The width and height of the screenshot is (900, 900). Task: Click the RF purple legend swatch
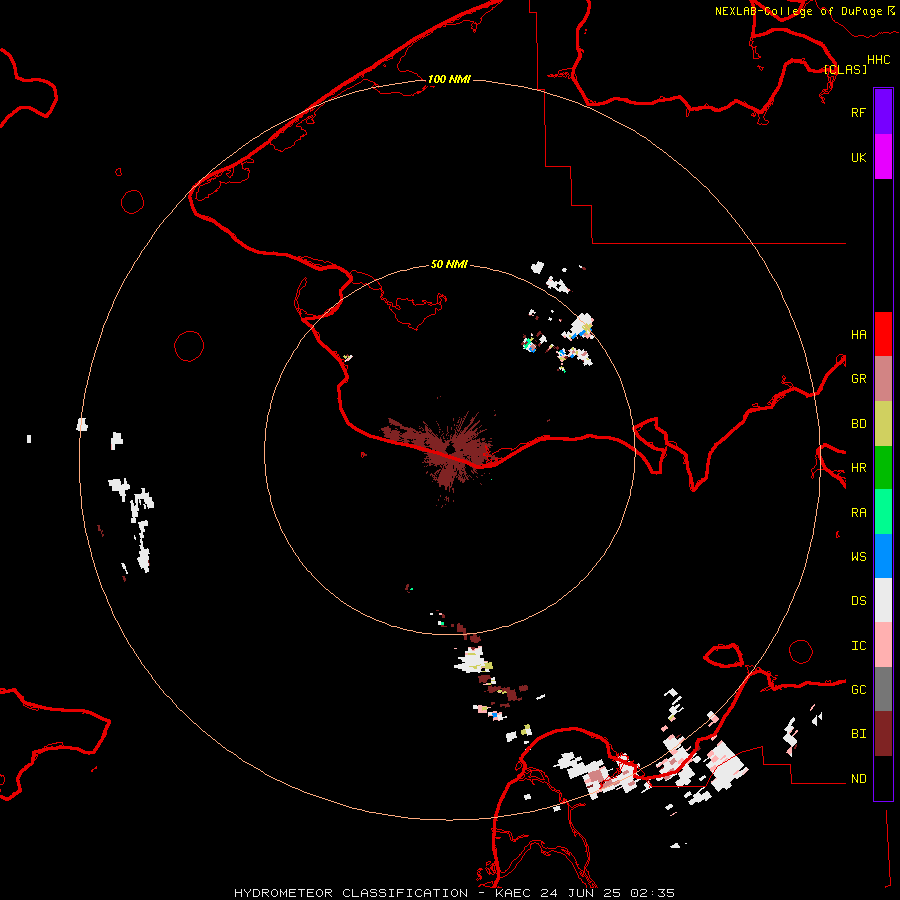(x=883, y=112)
